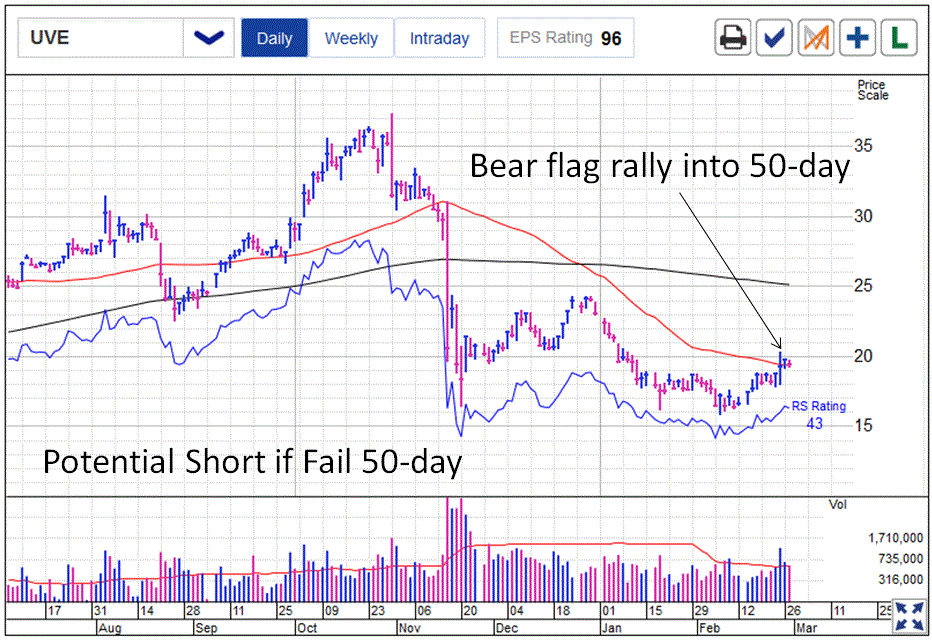This screenshot has width=932, height=641.
Task: Click the RS Rating label
Action: [x=818, y=406]
